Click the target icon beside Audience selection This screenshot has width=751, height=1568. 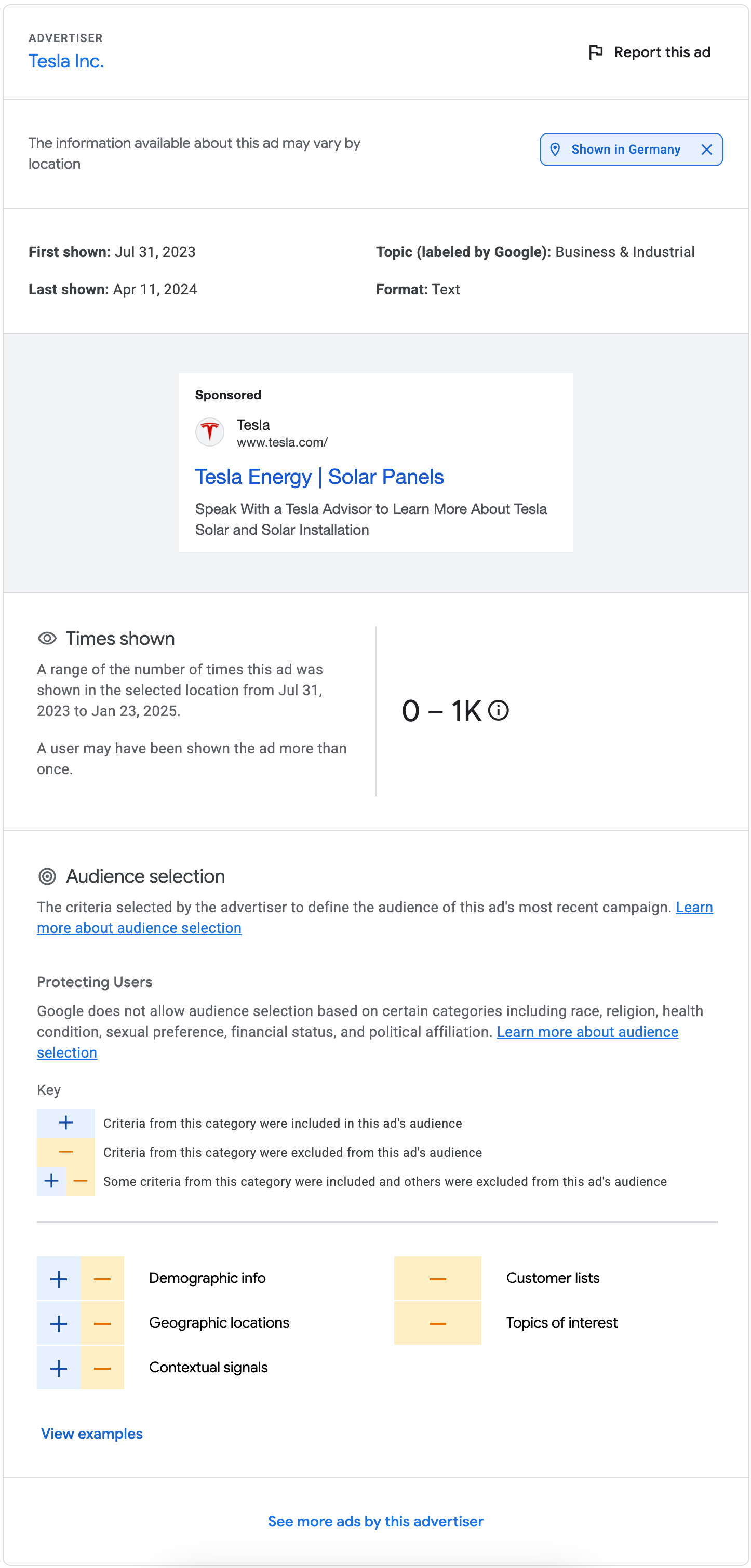tap(47, 876)
